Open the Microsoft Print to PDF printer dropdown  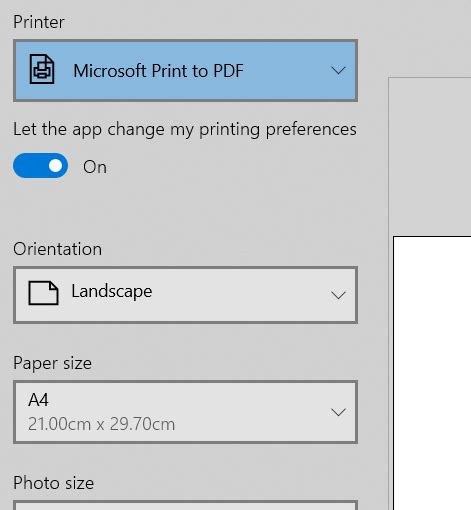[185, 71]
